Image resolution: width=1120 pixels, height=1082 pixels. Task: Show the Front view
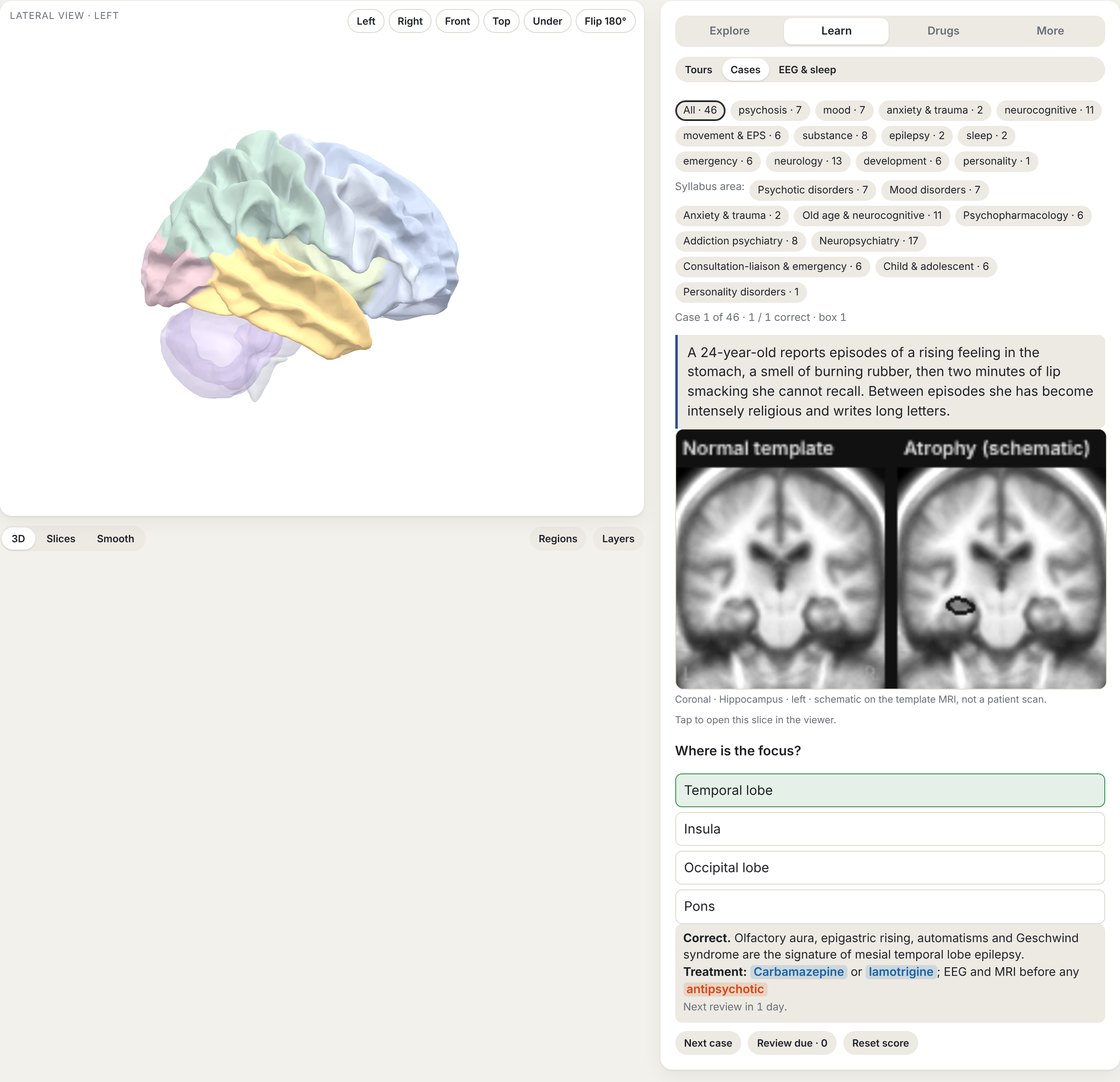pos(457,21)
